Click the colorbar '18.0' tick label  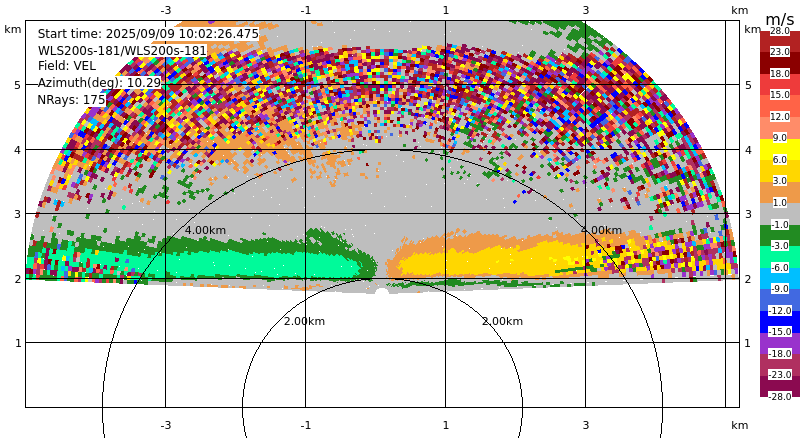click(x=780, y=74)
